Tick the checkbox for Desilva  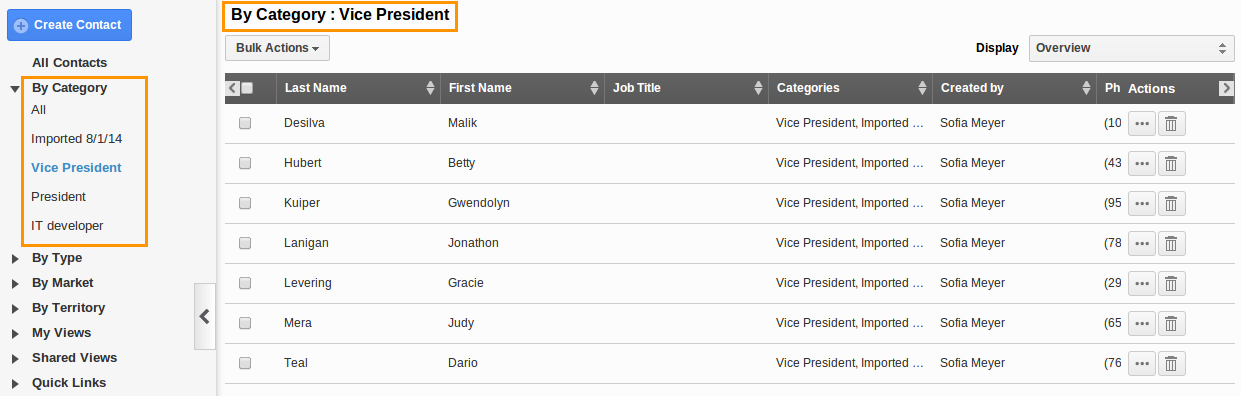(x=245, y=123)
